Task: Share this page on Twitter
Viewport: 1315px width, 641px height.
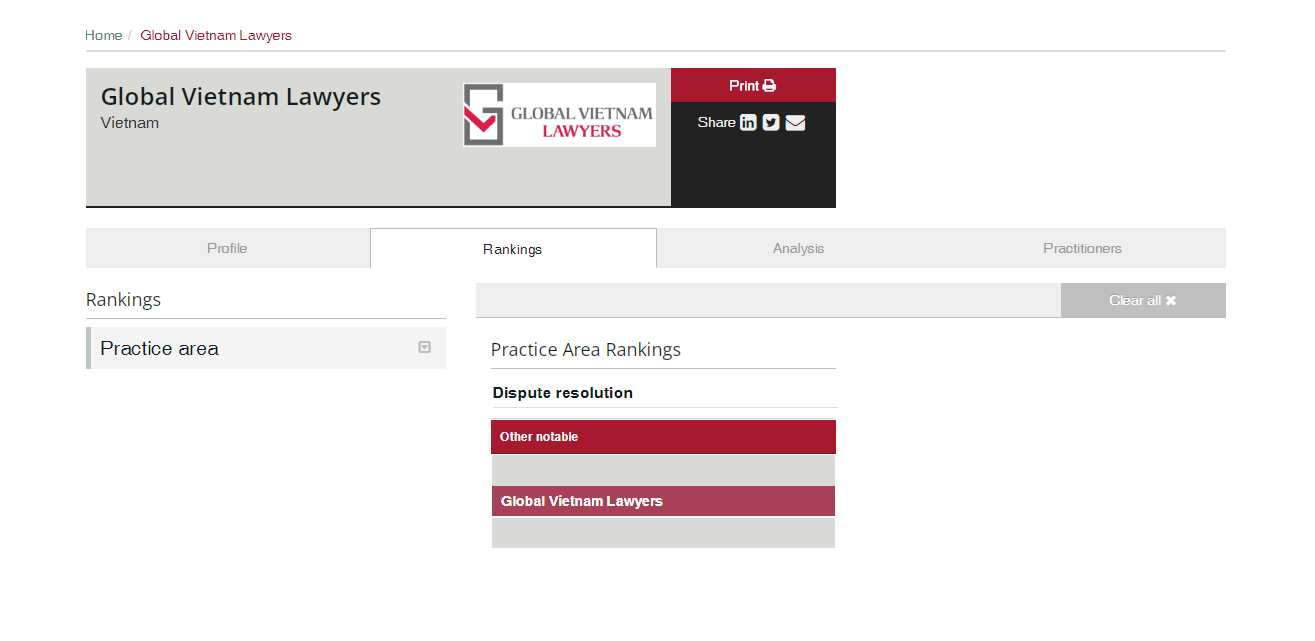Action: 771,122
